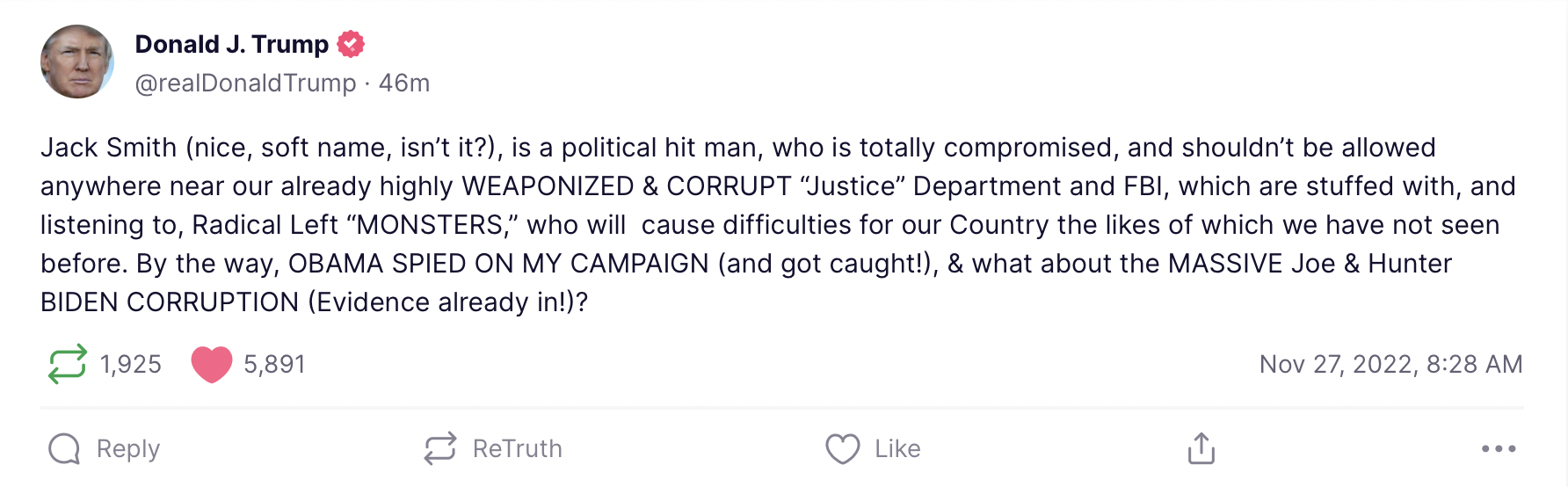1568x487 pixels.
Task: Click the red verified badge
Action: [351, 44]
